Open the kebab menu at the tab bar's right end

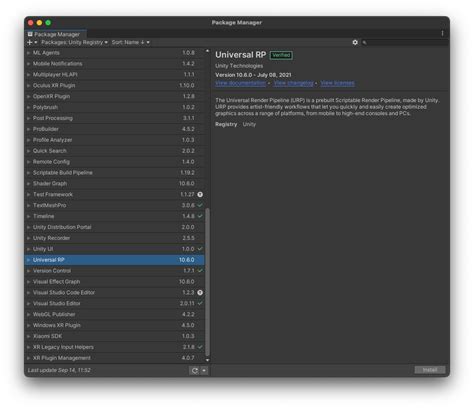442,33
